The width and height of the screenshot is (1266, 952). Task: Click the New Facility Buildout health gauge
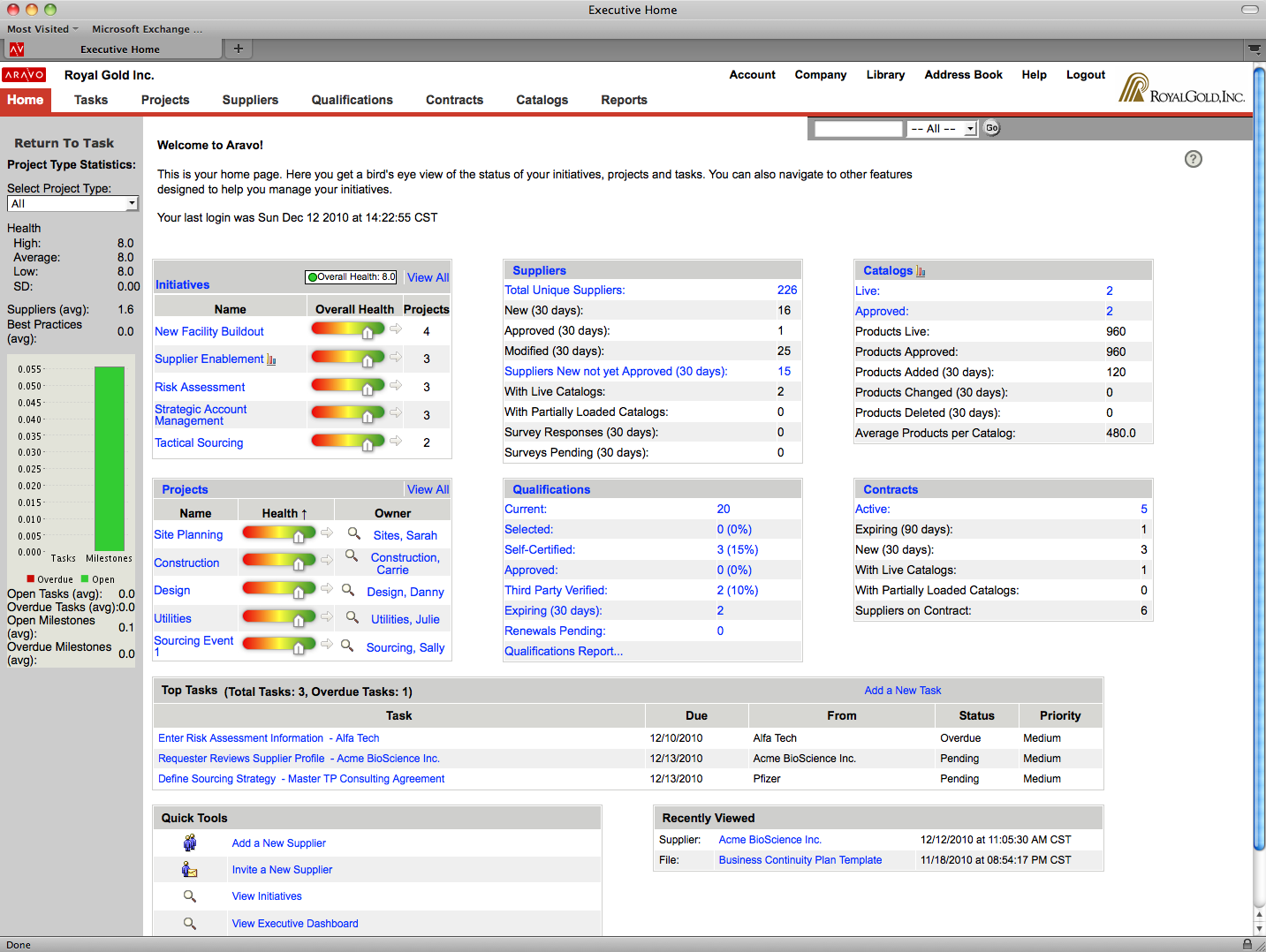point(348,330)
